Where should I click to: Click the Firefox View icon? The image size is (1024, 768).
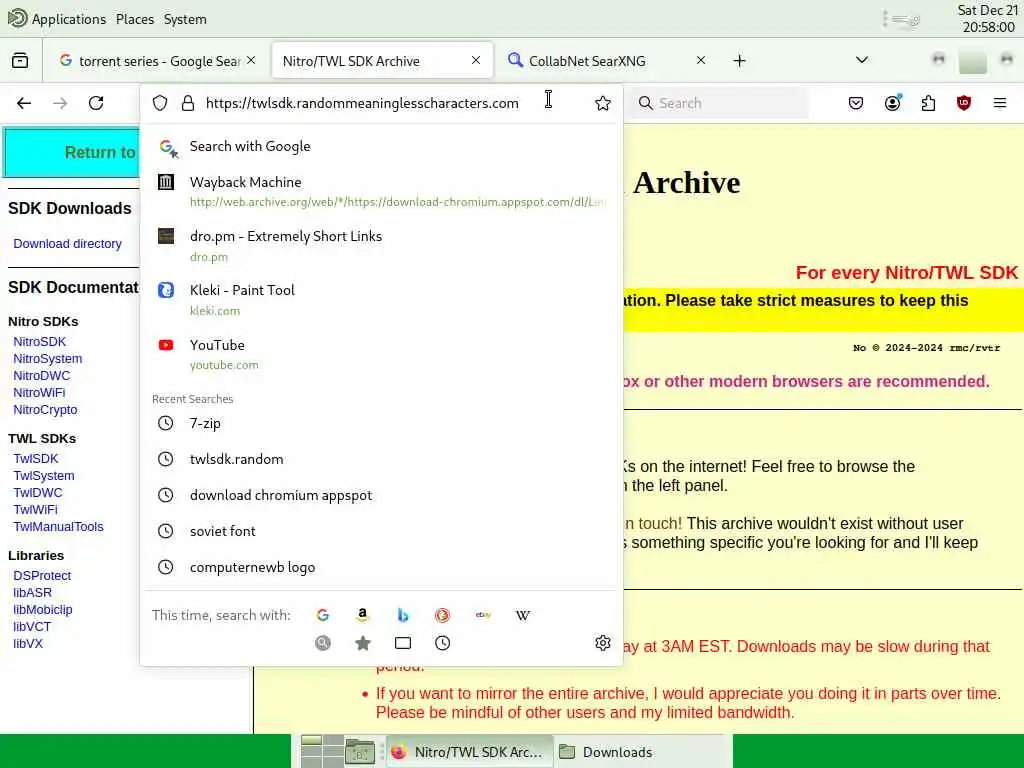pos(20,61)
